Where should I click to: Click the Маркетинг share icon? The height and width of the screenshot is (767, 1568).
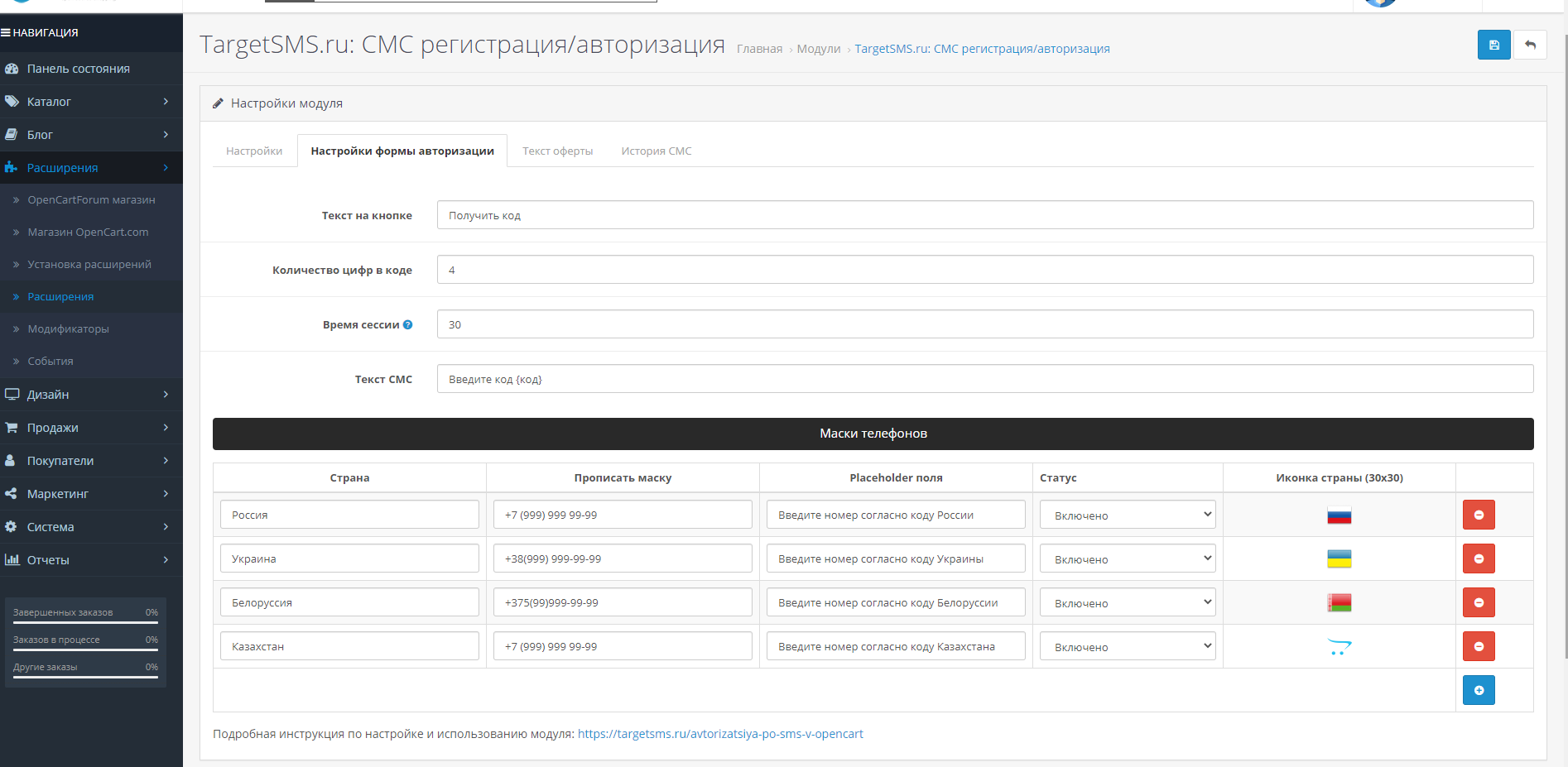(11, 494)
